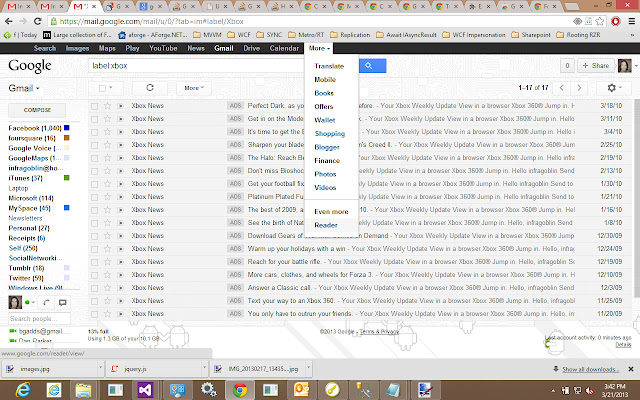This screenshot has width=640, height=400.
Task: Bookmark this page with the star icon
Action: point(600,21)
